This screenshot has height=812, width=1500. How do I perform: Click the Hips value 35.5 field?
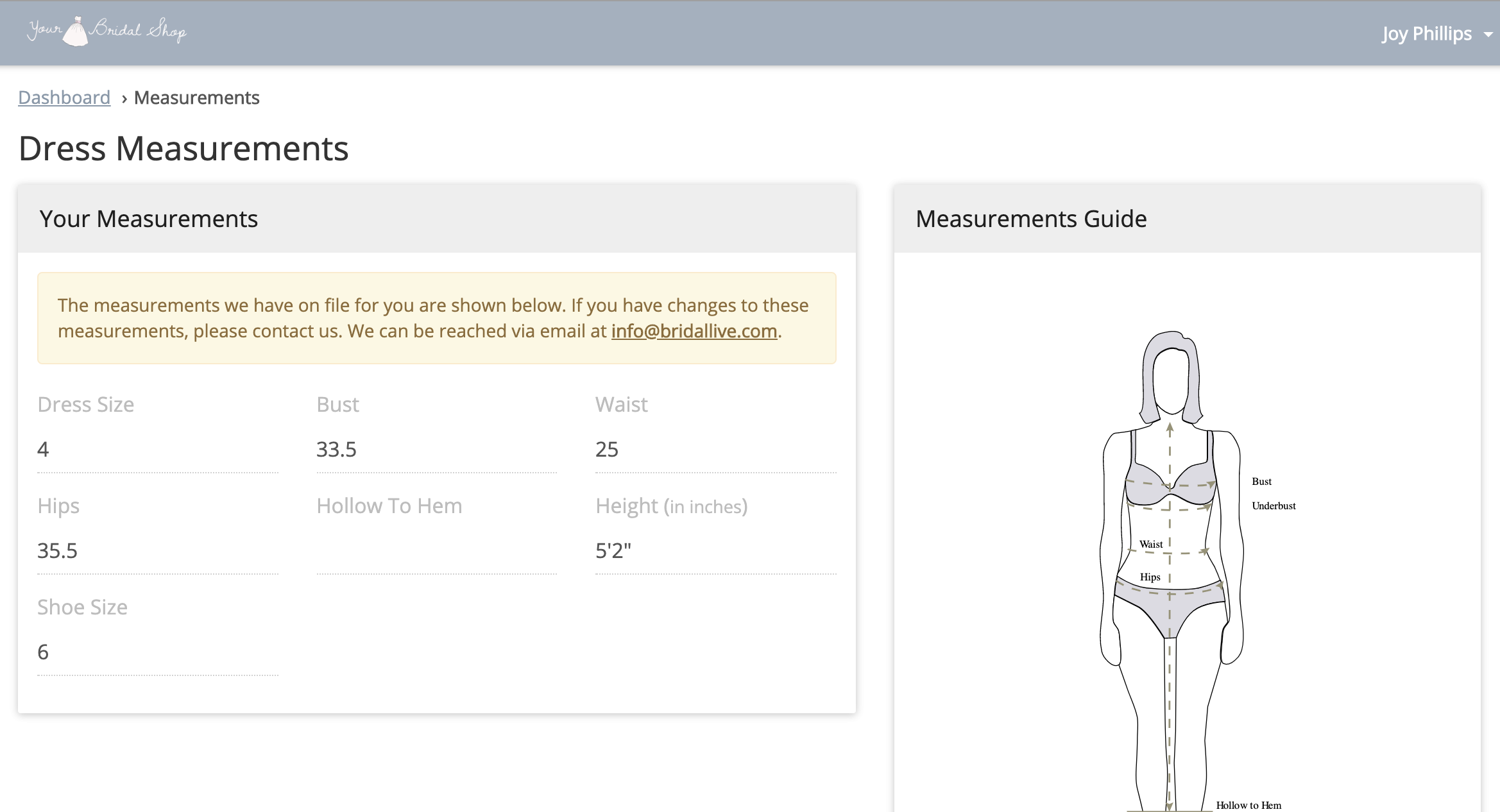coord(158,551)
